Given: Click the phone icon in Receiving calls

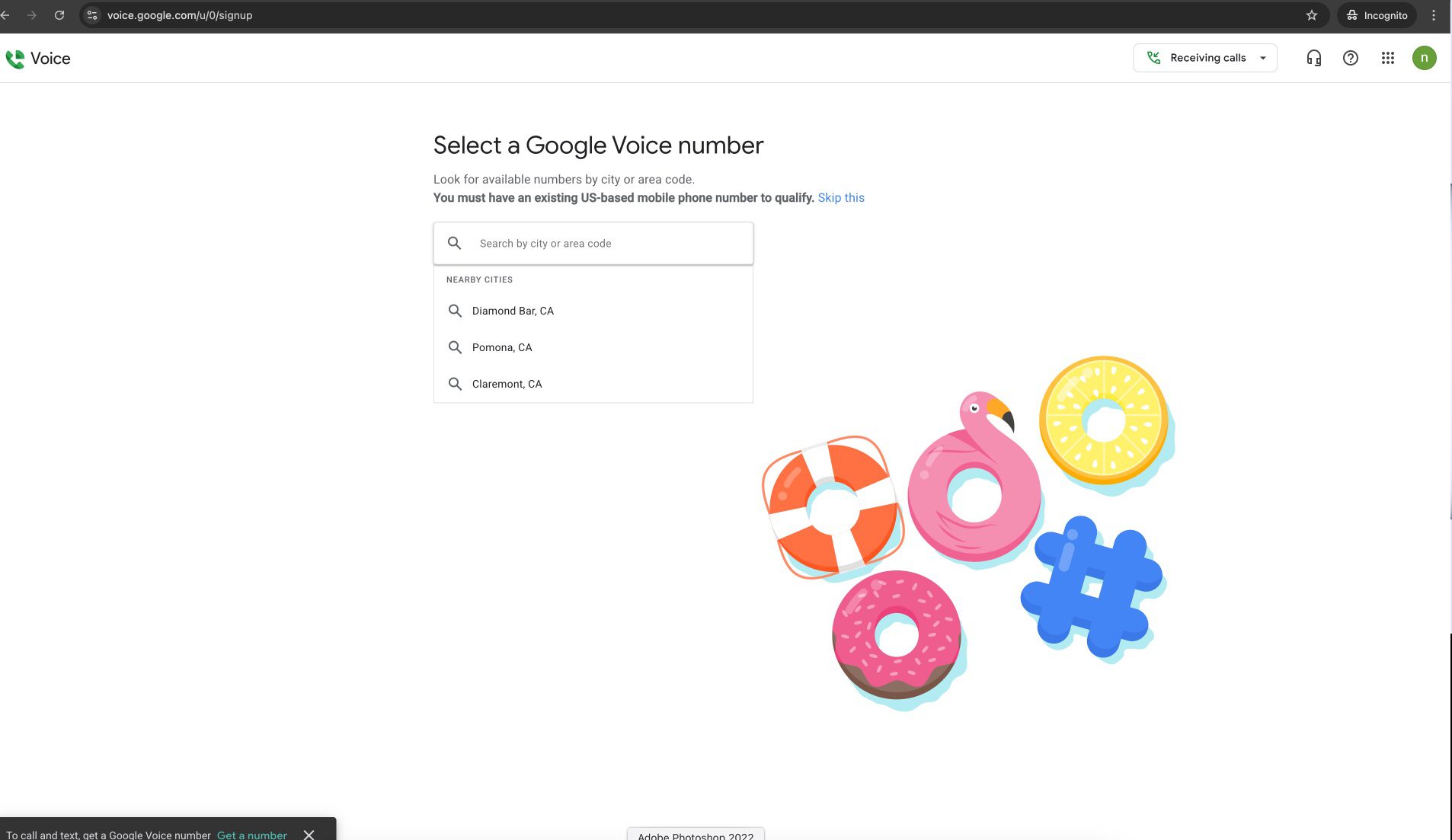Looking at the screenshot, I should (x=1153, y=58).
